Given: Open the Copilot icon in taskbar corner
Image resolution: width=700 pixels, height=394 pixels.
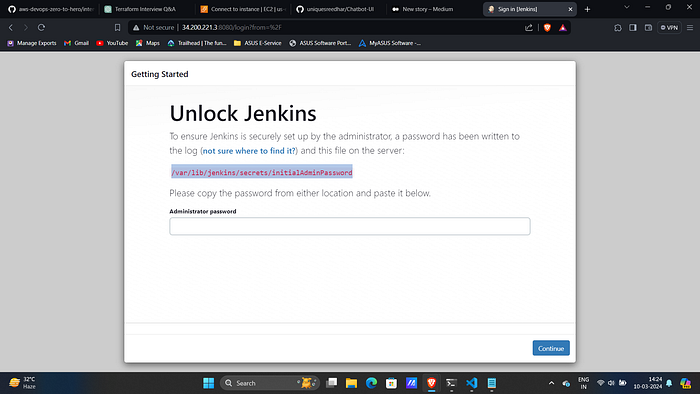Looking at the screenshot, I should click(x=685, y=383).
